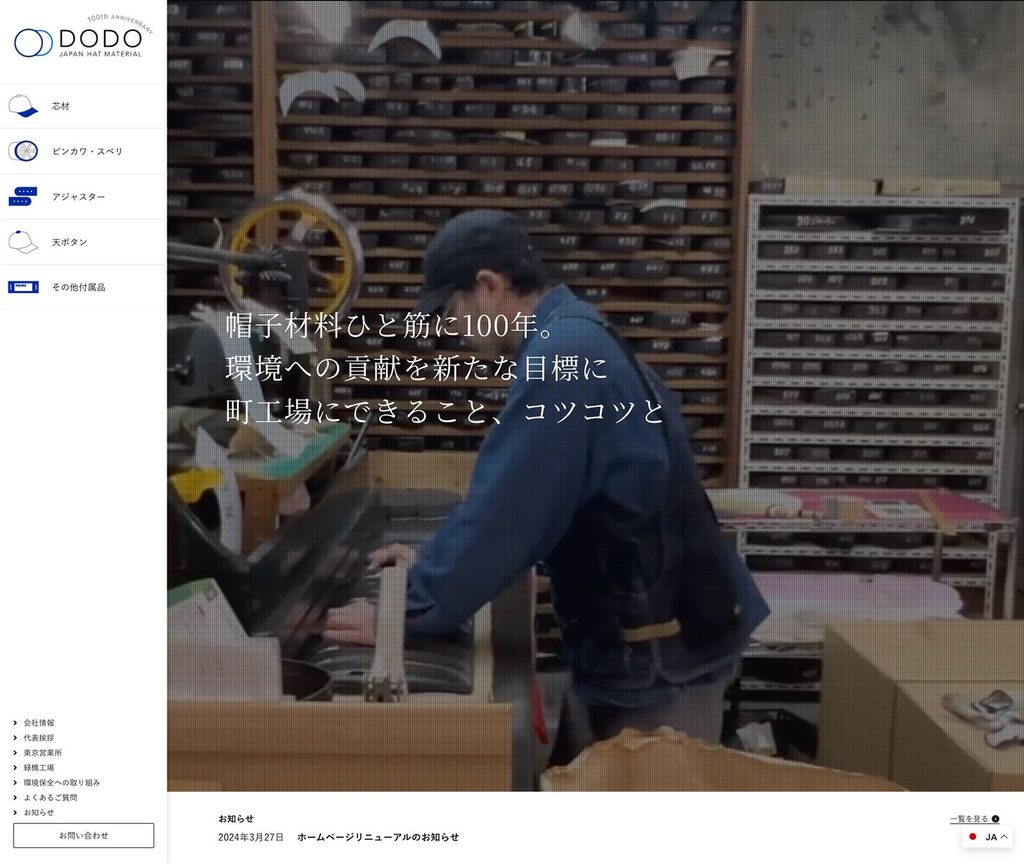Open the 芯材 menu item
This screenshot has width=1024, height=864.
pyautogui.click(x=84, y=106)
